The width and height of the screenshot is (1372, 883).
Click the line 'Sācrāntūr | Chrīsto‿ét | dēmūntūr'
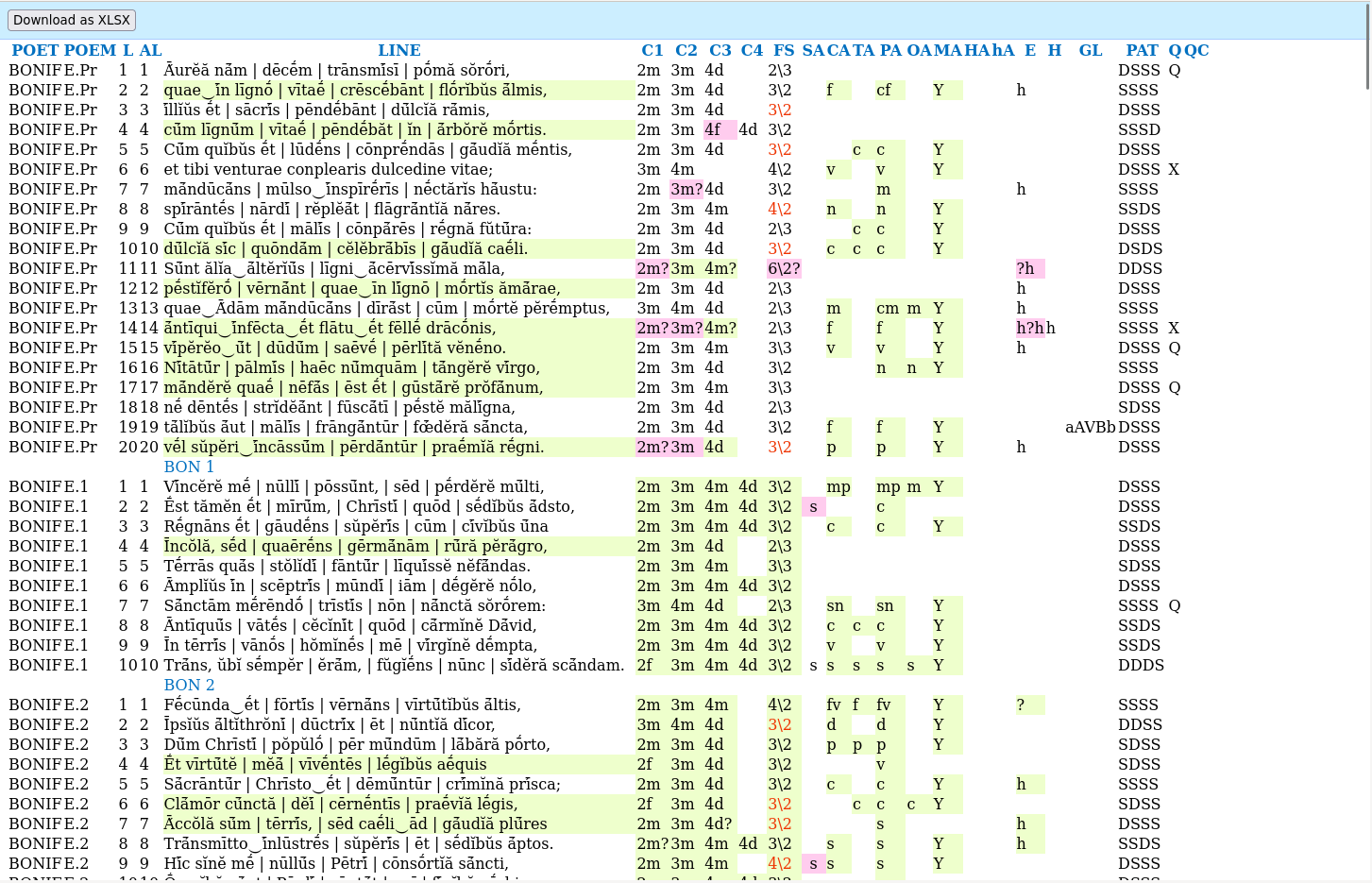pos(398,784)
